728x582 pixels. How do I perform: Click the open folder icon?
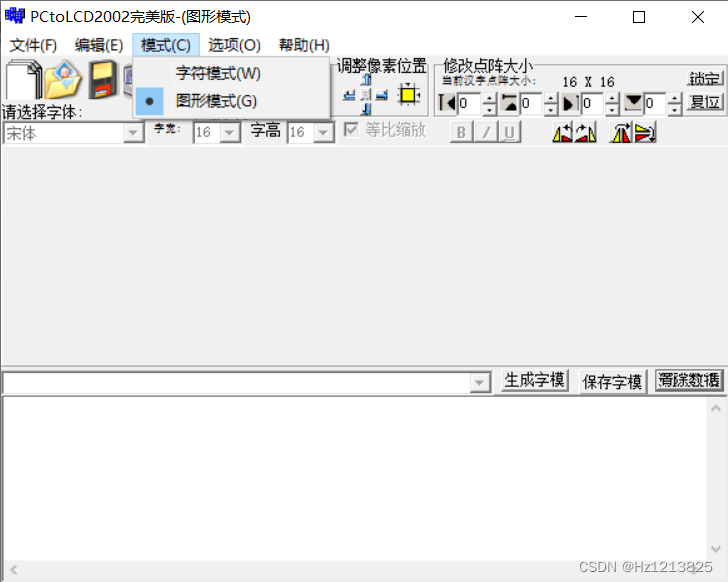tap(64, 79)
